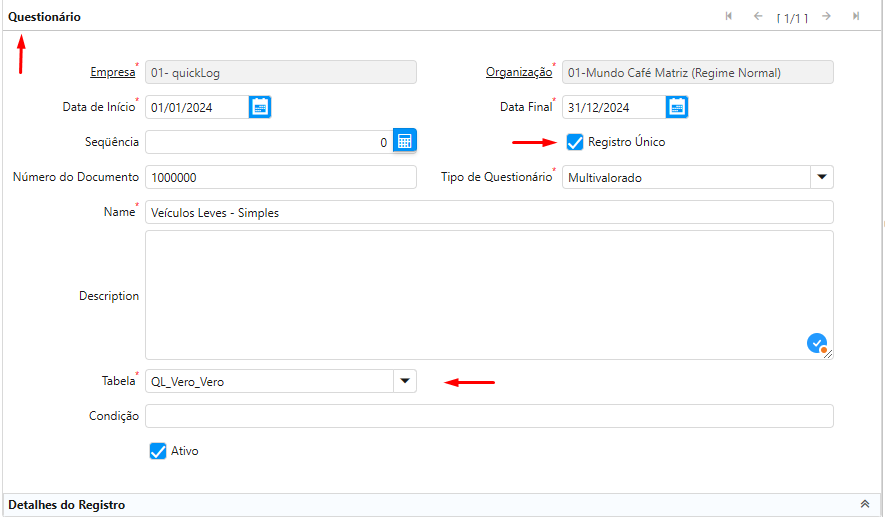Click next record arrow icon
The height and width of the screenshot is (517, 885).
pos(826,16)
